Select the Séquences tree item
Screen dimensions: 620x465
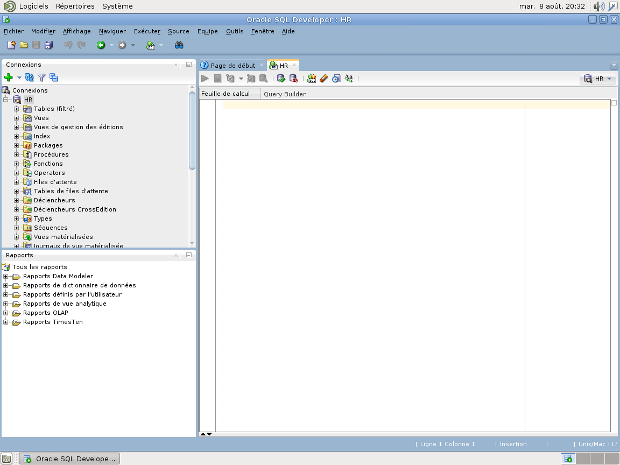click(50, 227)
